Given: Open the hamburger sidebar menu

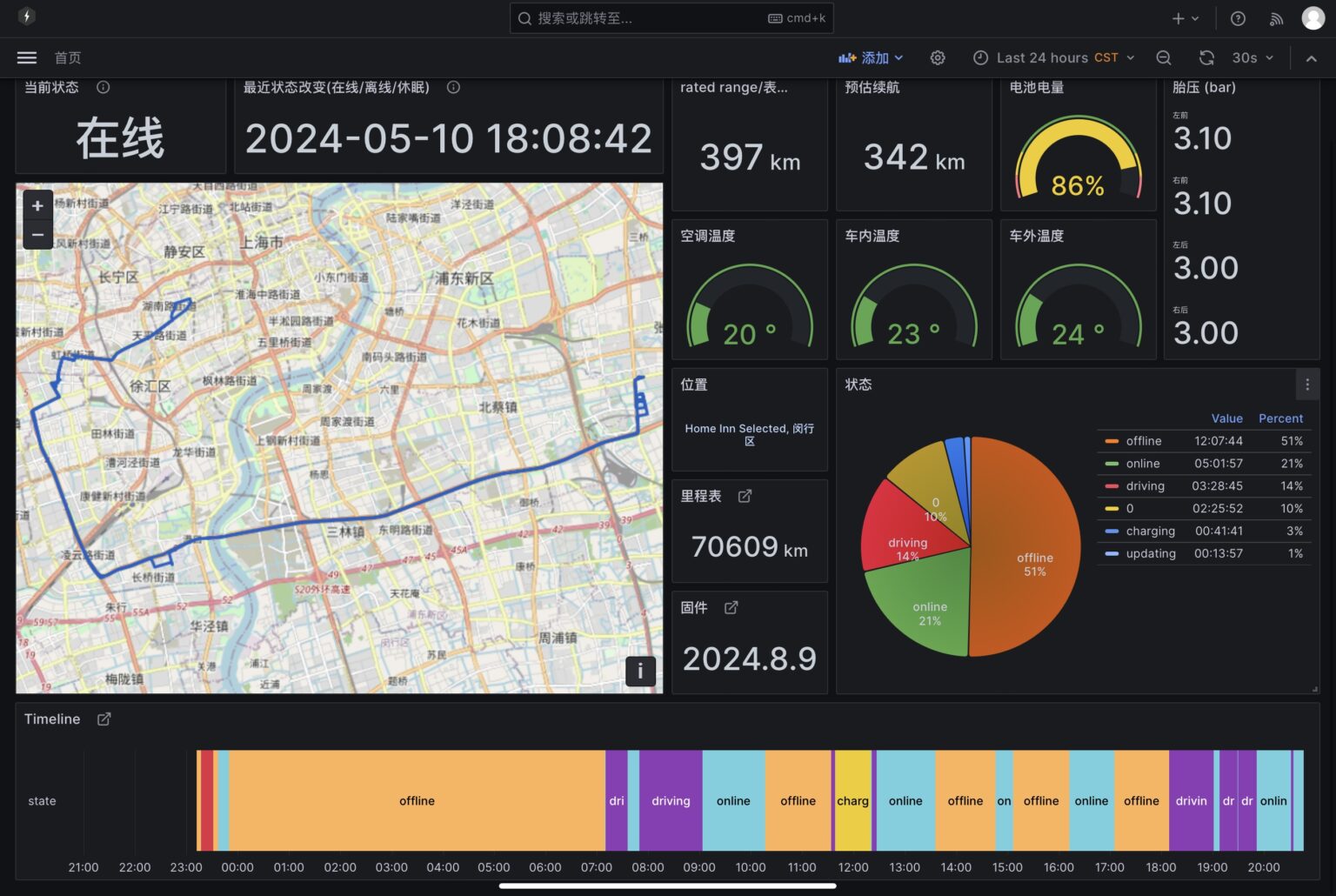Looking at the screenshot, I should click(x=27, y=57).
